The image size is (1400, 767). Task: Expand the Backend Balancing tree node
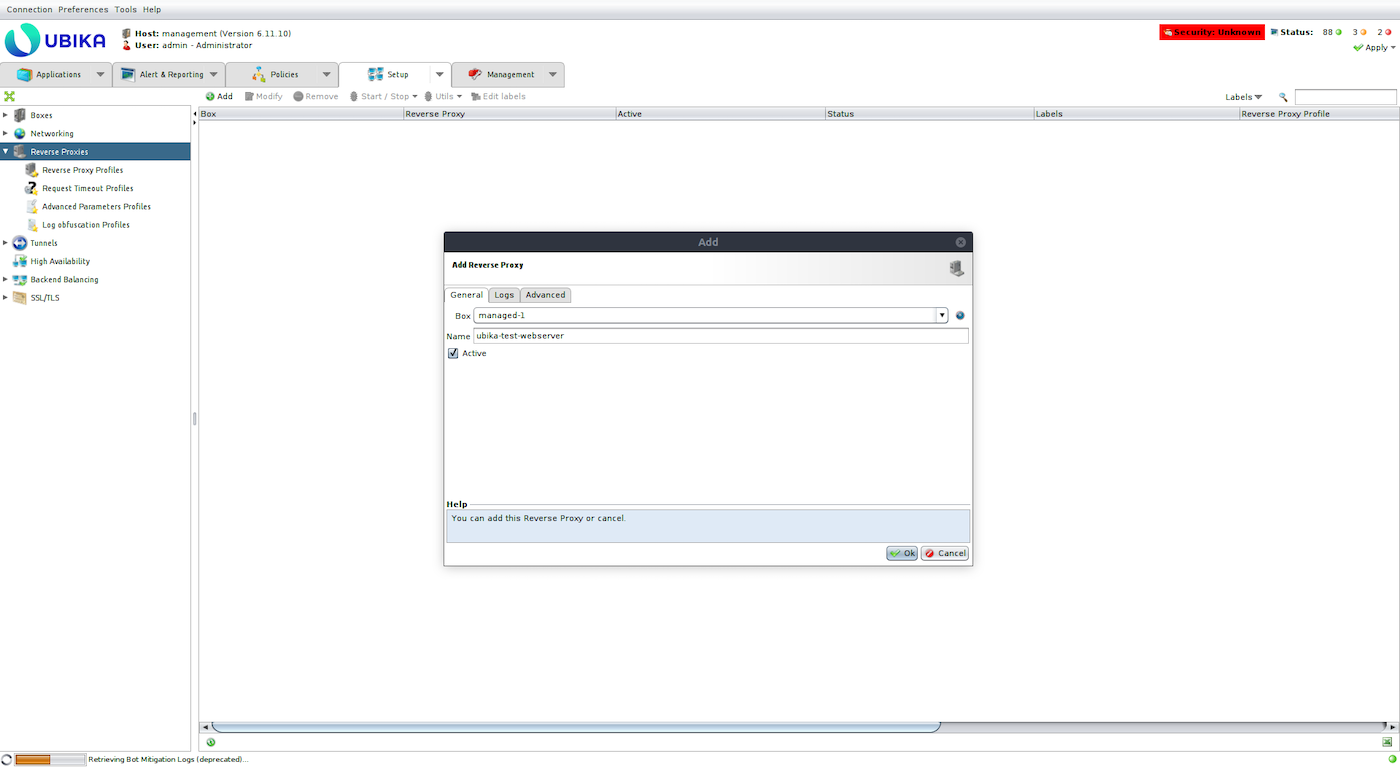[x=5, y=280]
